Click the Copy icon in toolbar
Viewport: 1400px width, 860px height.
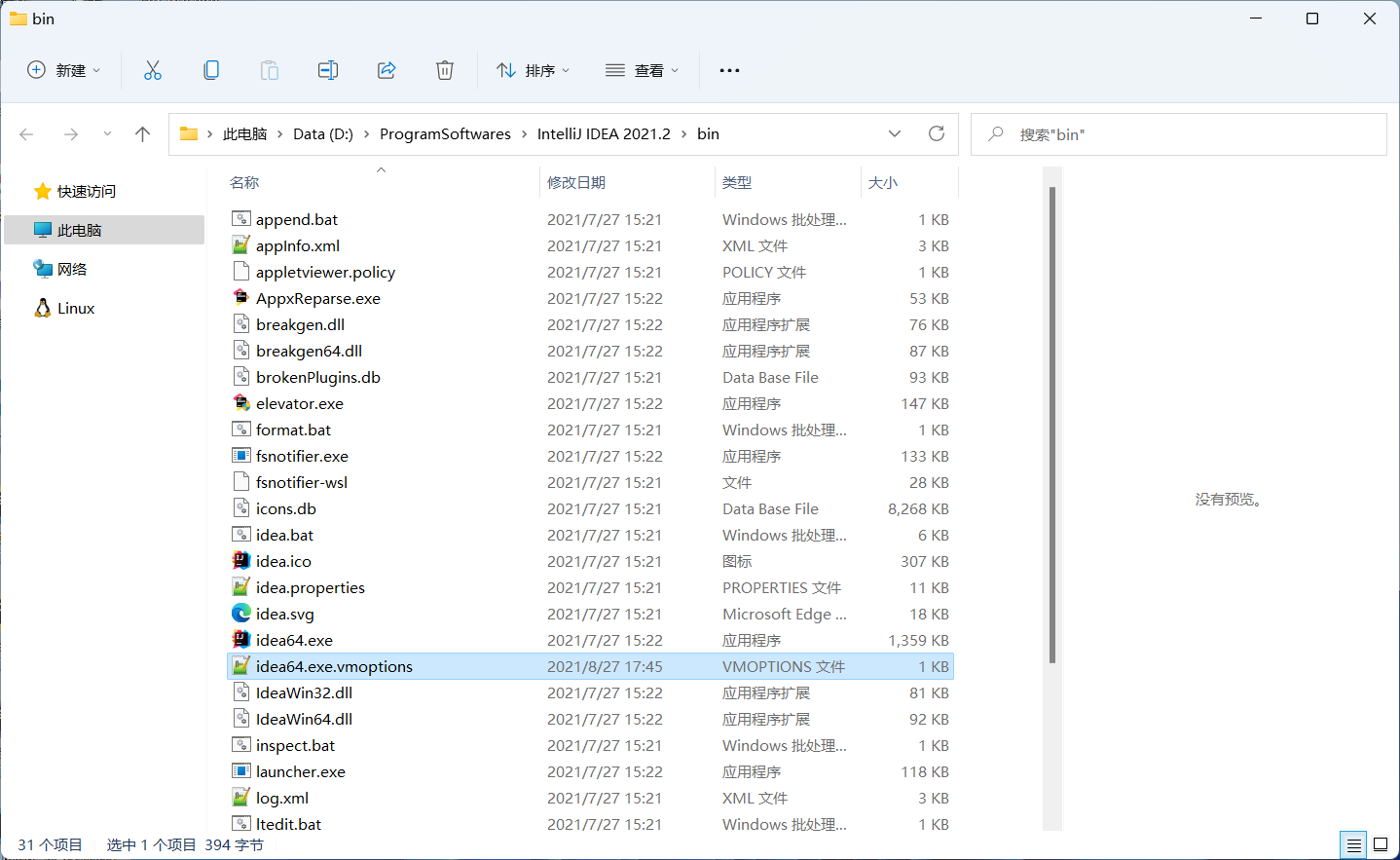coord(211,70)
